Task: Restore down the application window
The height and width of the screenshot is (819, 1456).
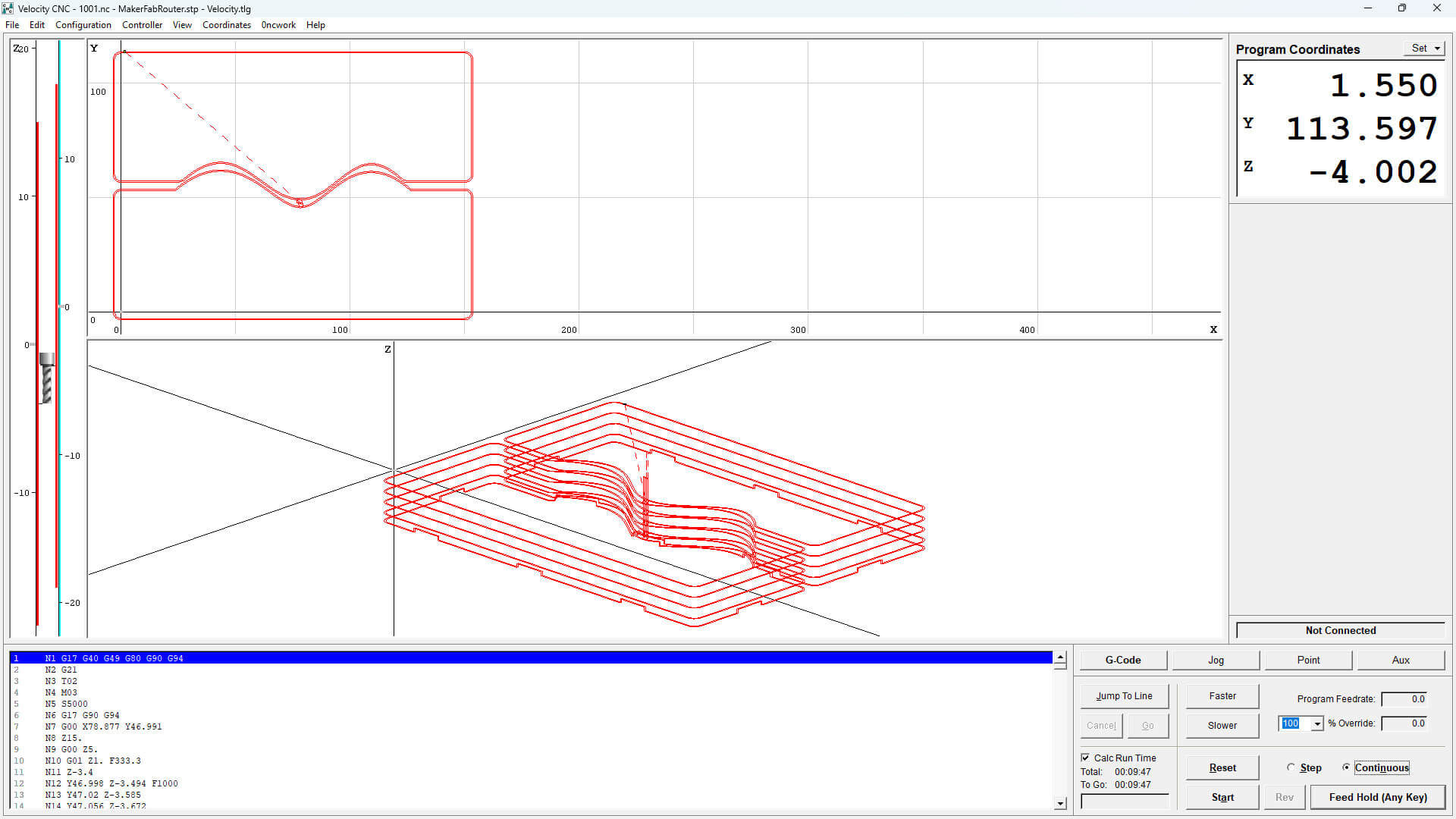Action: (x=1401, y=8)
